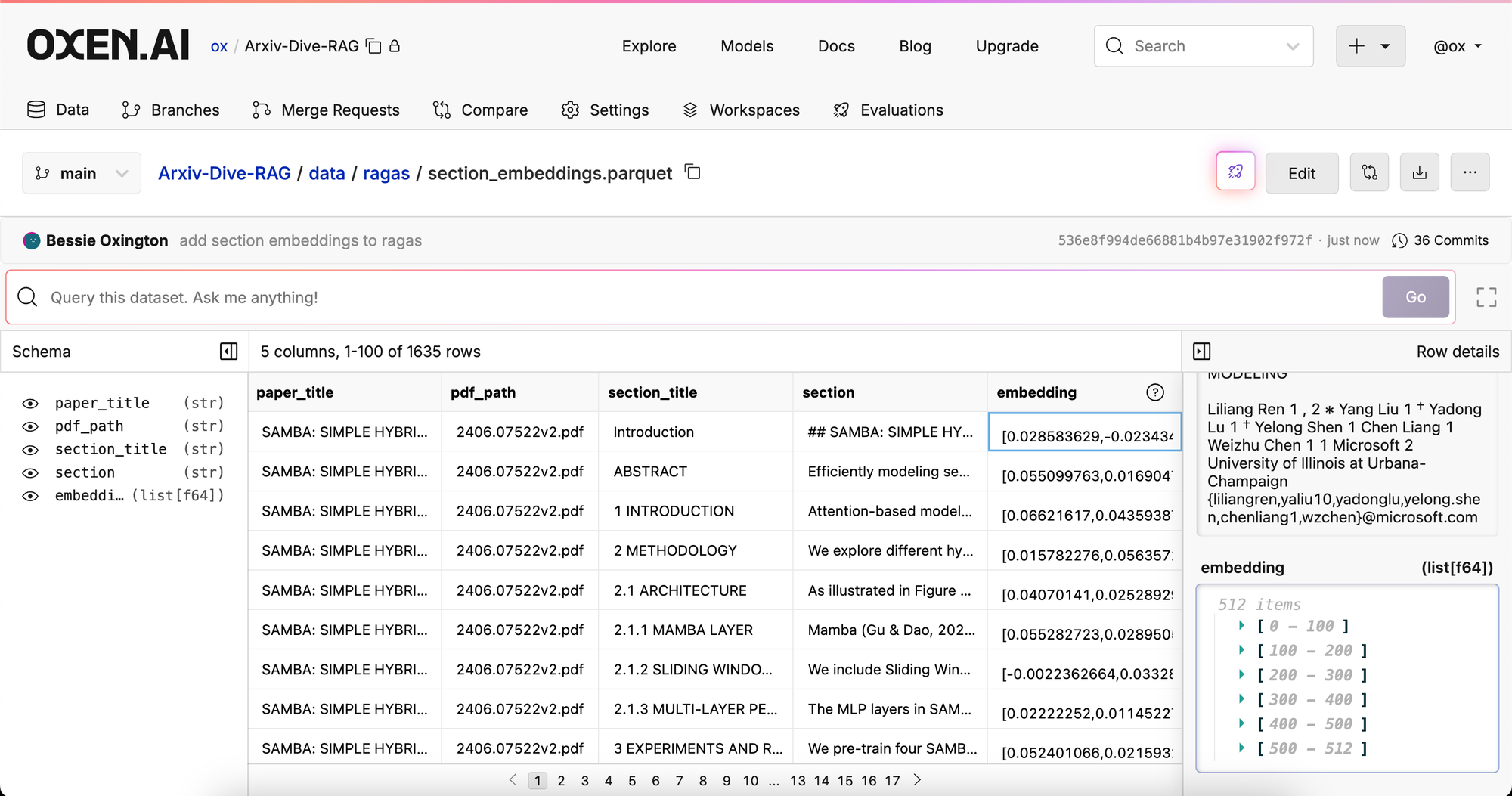Collapse the Schema panel
The image size is (1512, 796).
coord(228,352)
